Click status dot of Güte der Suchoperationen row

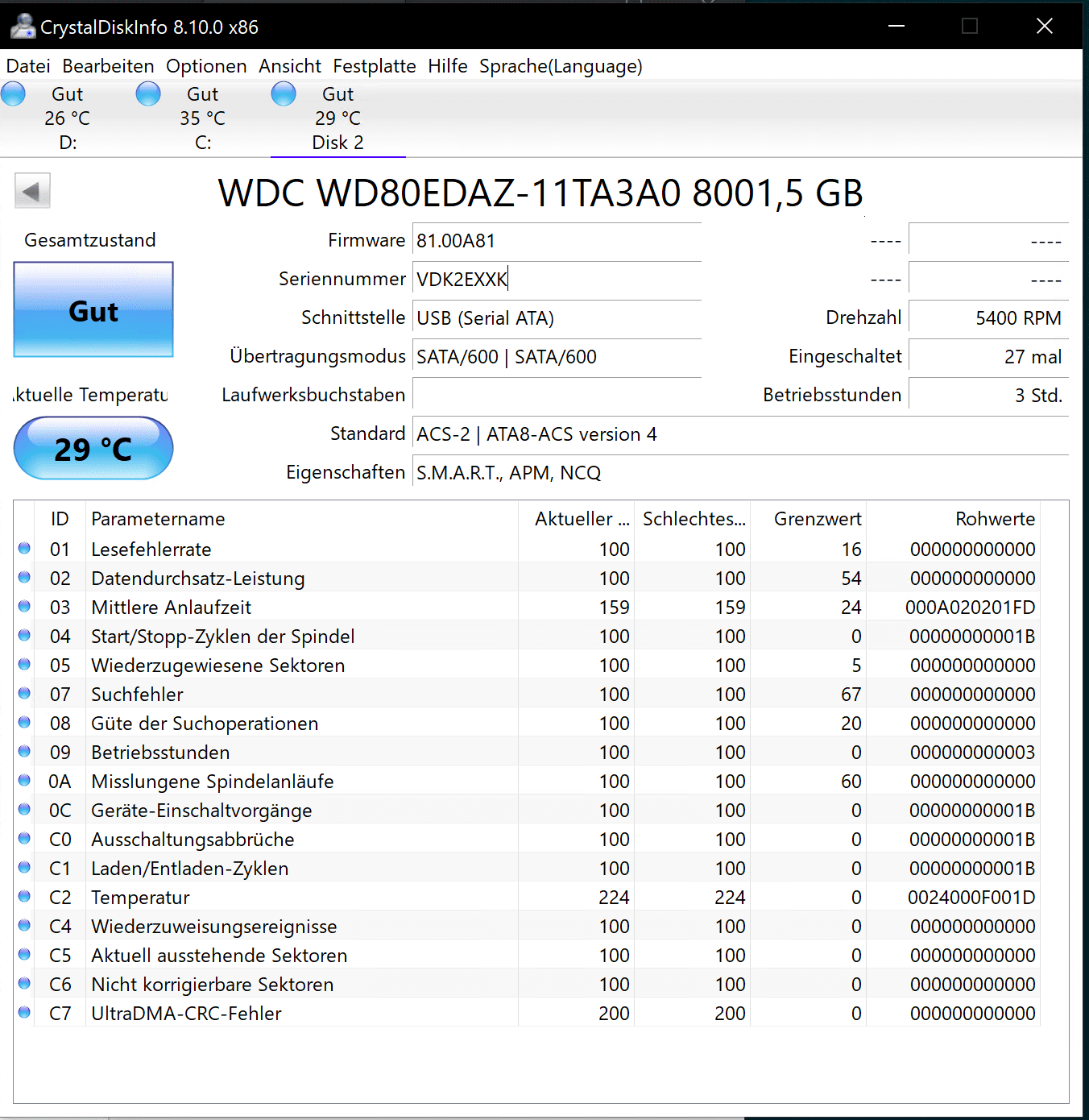[x=24, y=723]
